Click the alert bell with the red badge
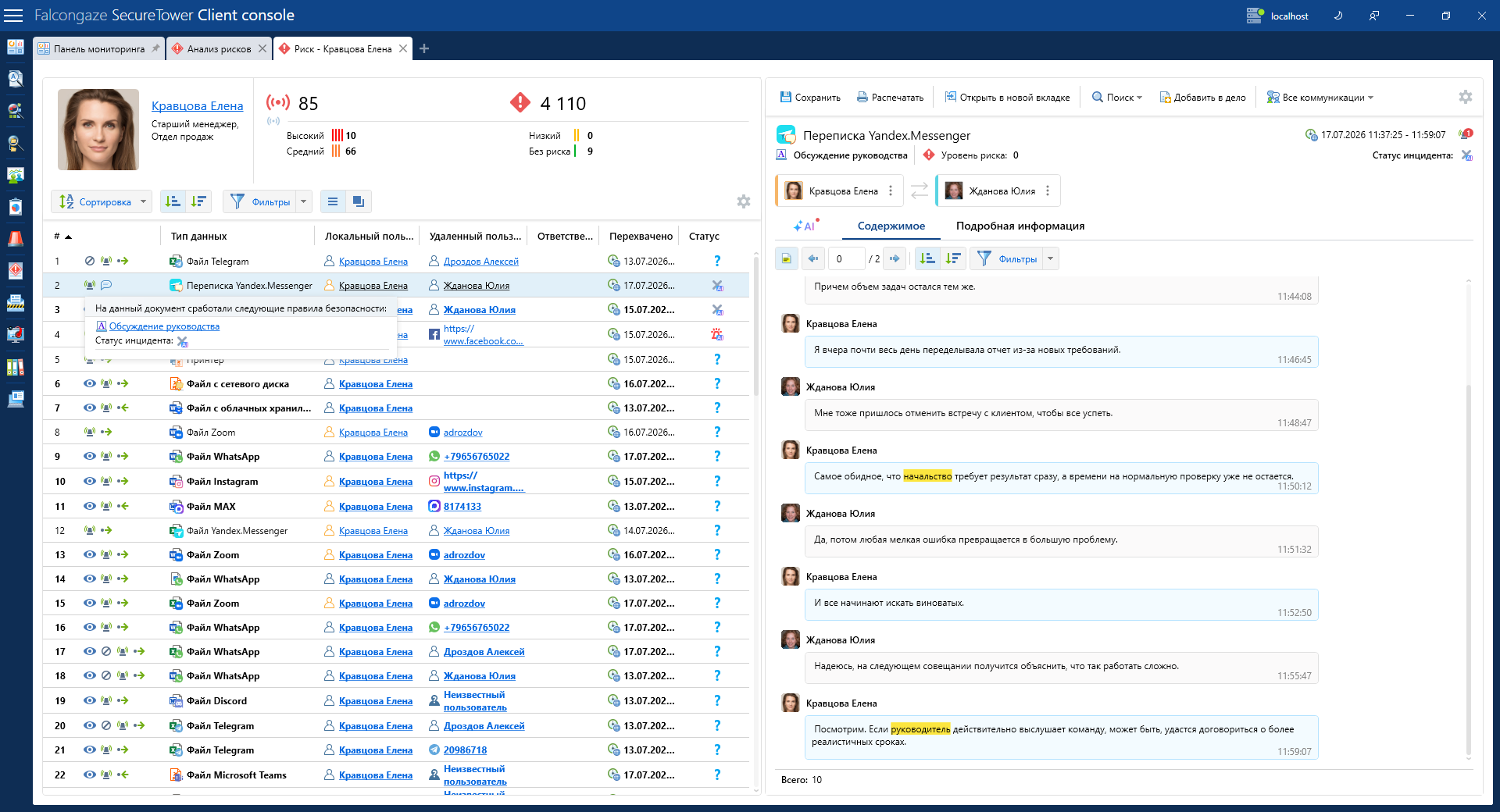This screenshot has height=812, width=1500. coord(1466,134)
